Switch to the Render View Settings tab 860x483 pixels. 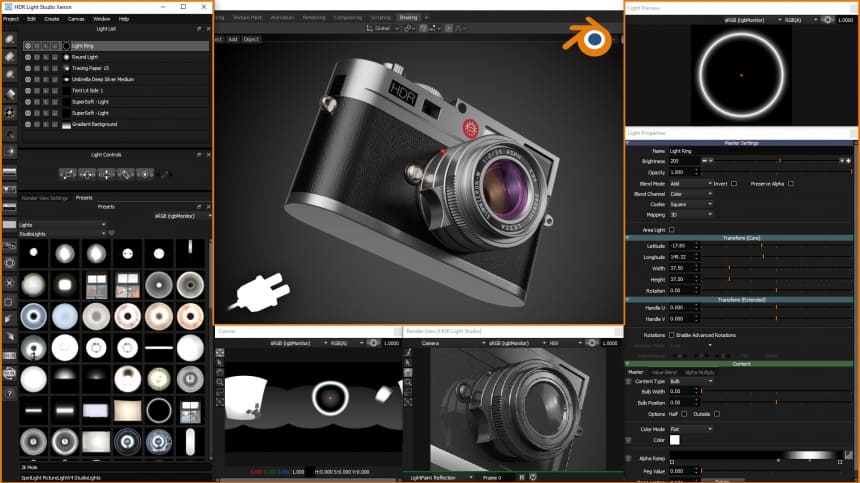tap(45, 197)
